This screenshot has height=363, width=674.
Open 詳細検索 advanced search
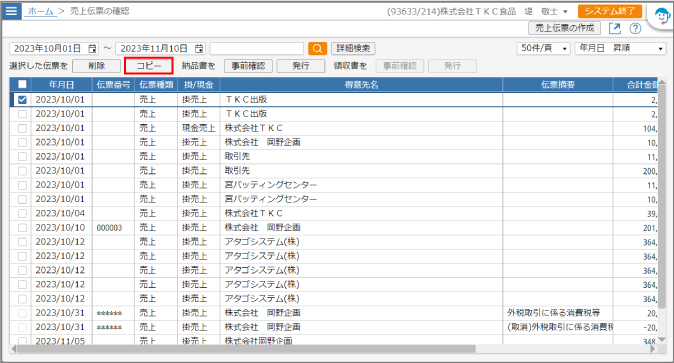coord(353,49)
